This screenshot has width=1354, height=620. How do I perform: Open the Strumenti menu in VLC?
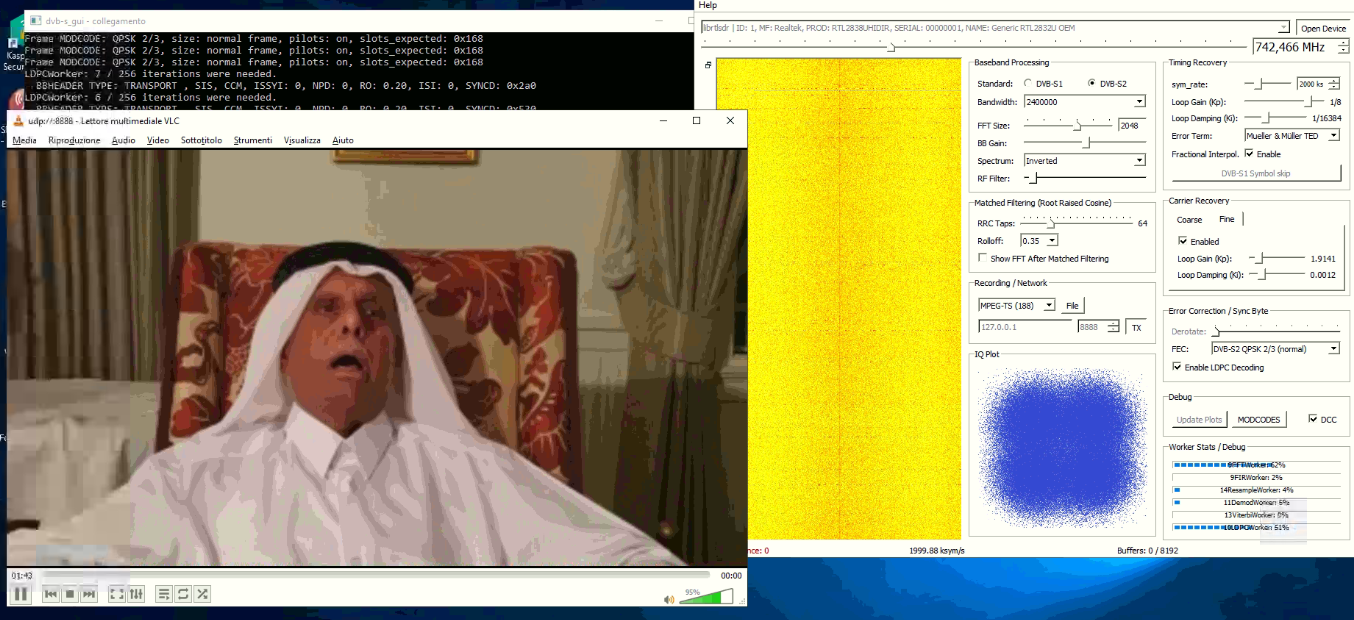pyautogui.click(x=252, y=140)
